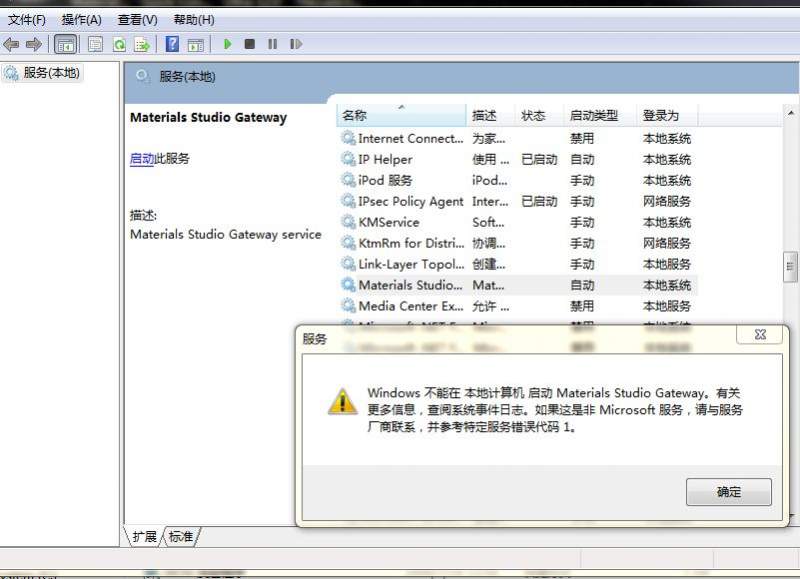Click the gear icon of iPod 服务

[x=348, y=180]
